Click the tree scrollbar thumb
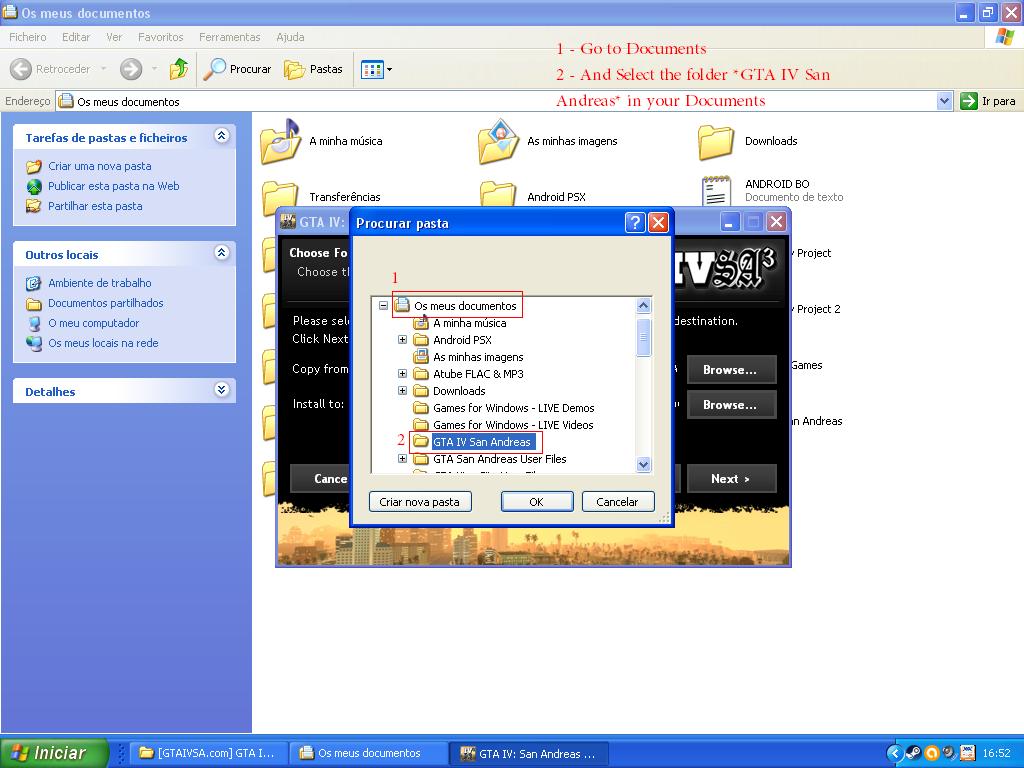 pos(643,337)
